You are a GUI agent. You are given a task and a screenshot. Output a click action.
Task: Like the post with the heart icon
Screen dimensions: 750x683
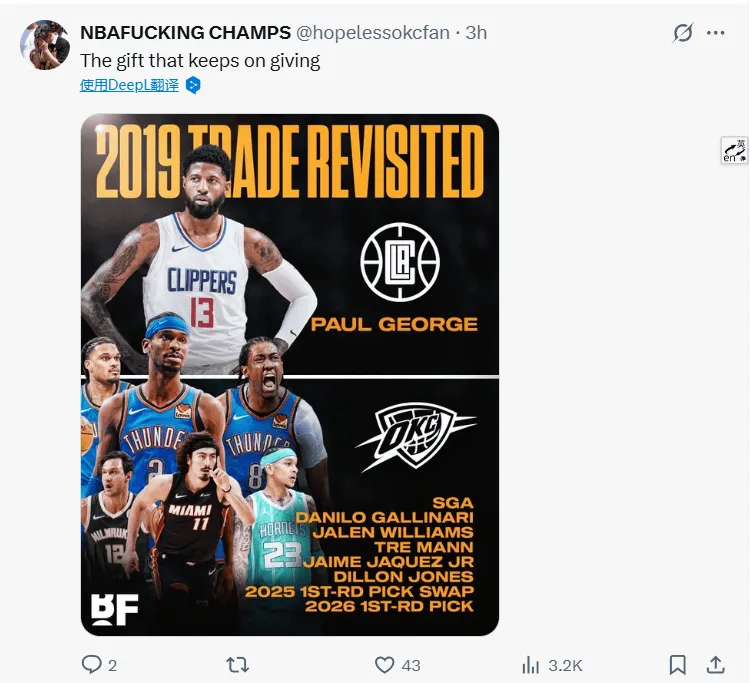tap(384, 664)
